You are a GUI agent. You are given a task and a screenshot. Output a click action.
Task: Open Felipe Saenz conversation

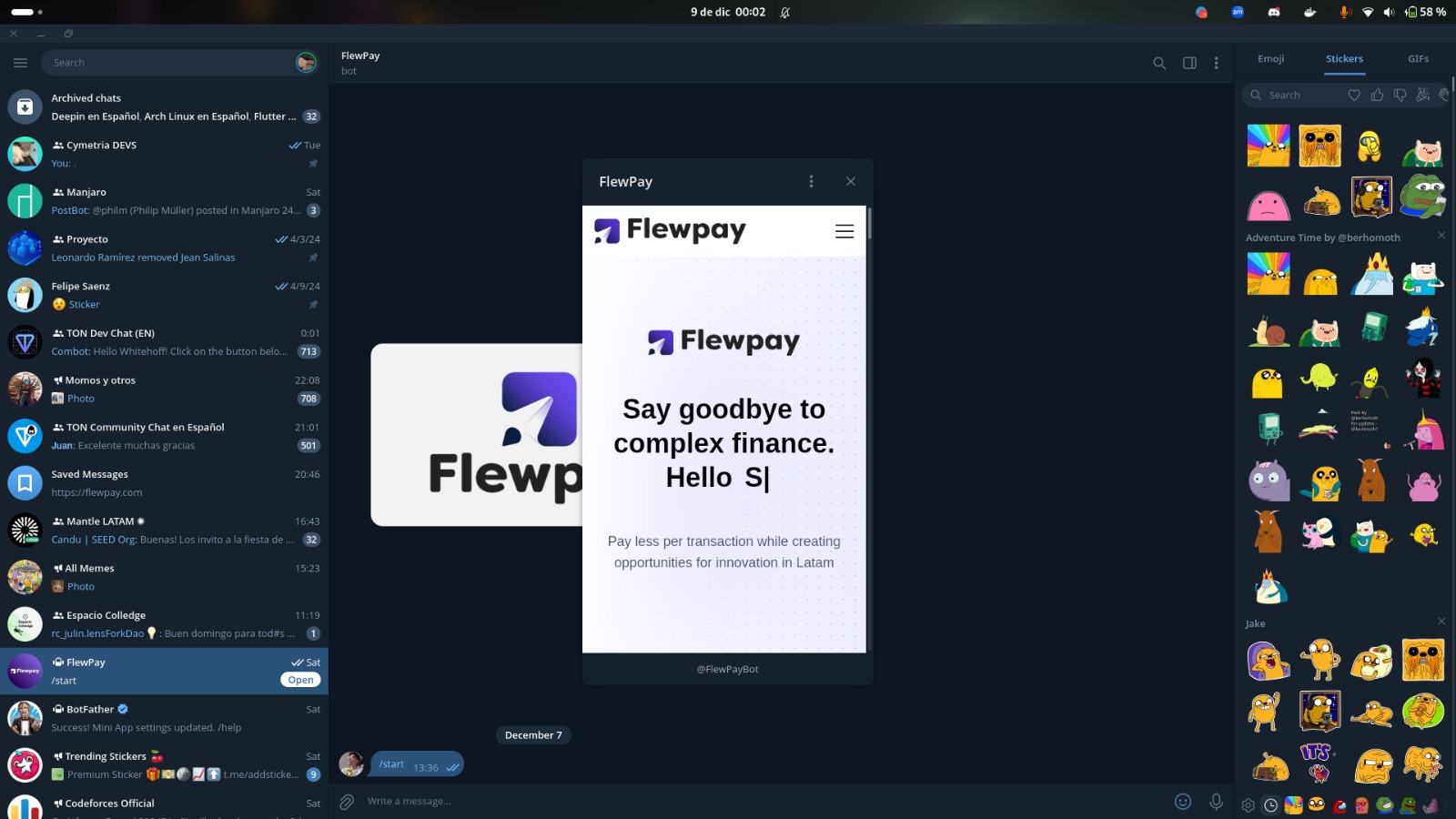tap(164, 295)
